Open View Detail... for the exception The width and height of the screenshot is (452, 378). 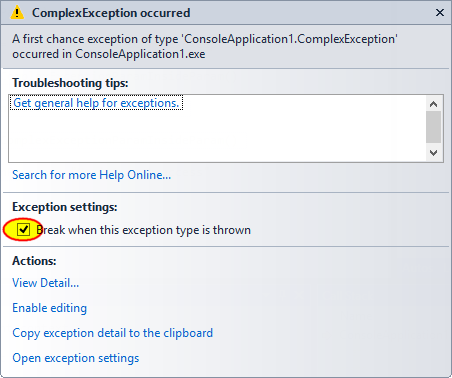tap(46, 283)
